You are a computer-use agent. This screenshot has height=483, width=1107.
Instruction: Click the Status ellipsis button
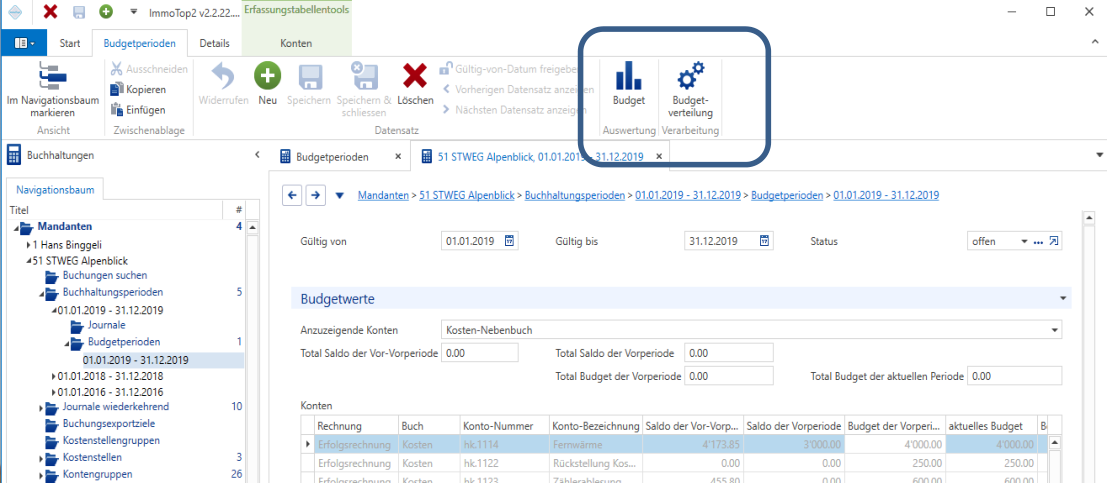pos(1038,242)
